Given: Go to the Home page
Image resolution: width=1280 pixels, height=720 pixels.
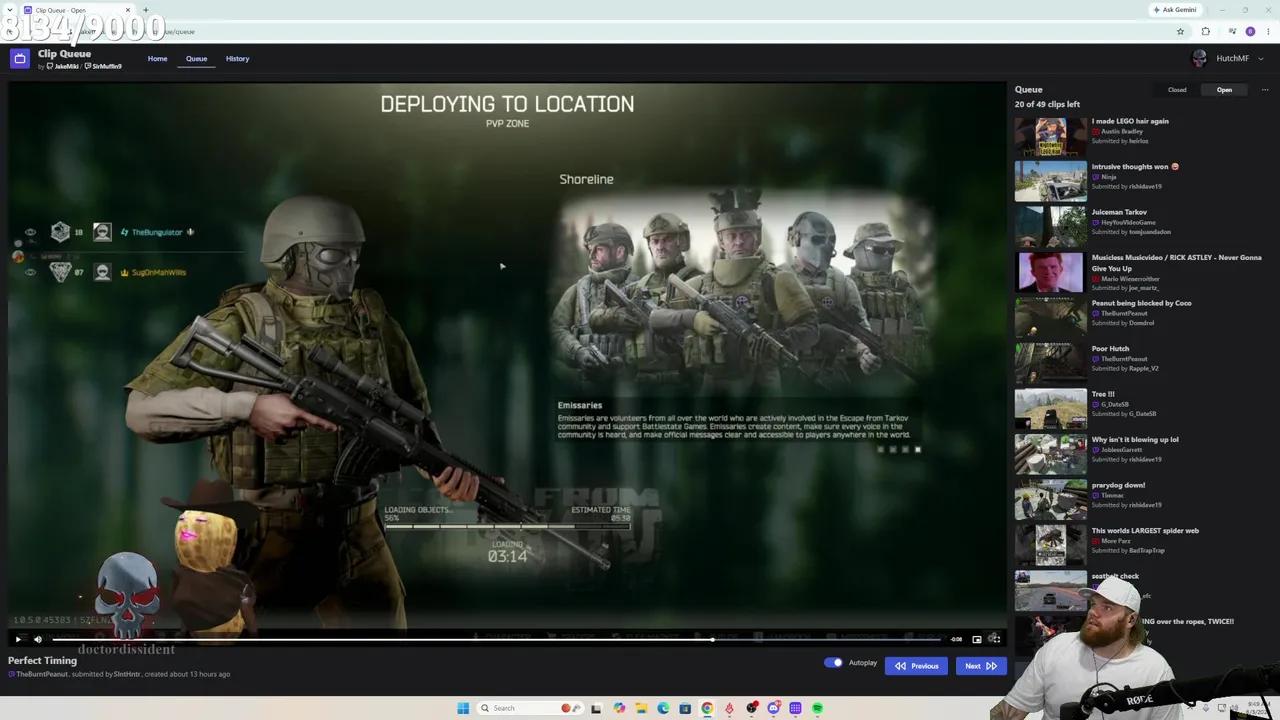Looking at the screenshot, I should (x=157, y=59).
